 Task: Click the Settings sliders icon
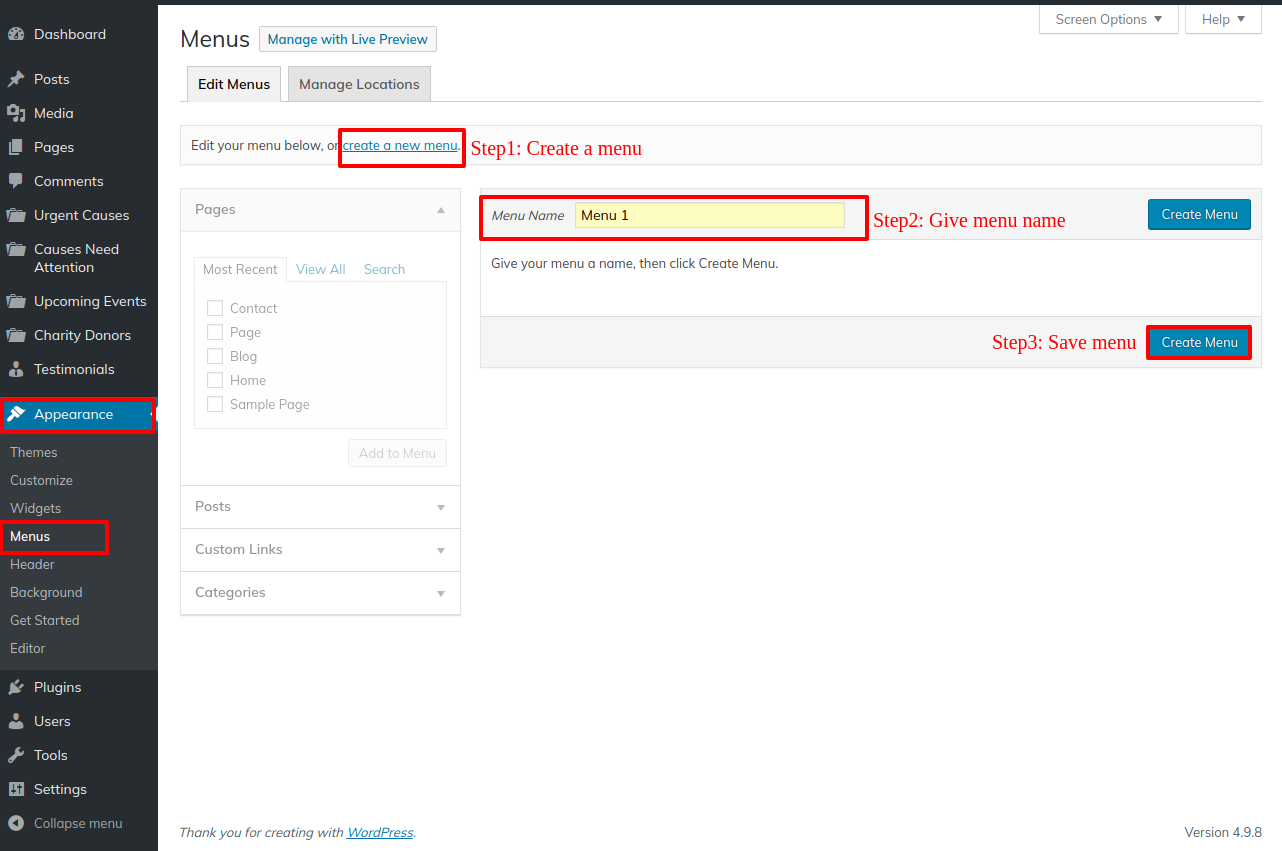click(16, 789)
